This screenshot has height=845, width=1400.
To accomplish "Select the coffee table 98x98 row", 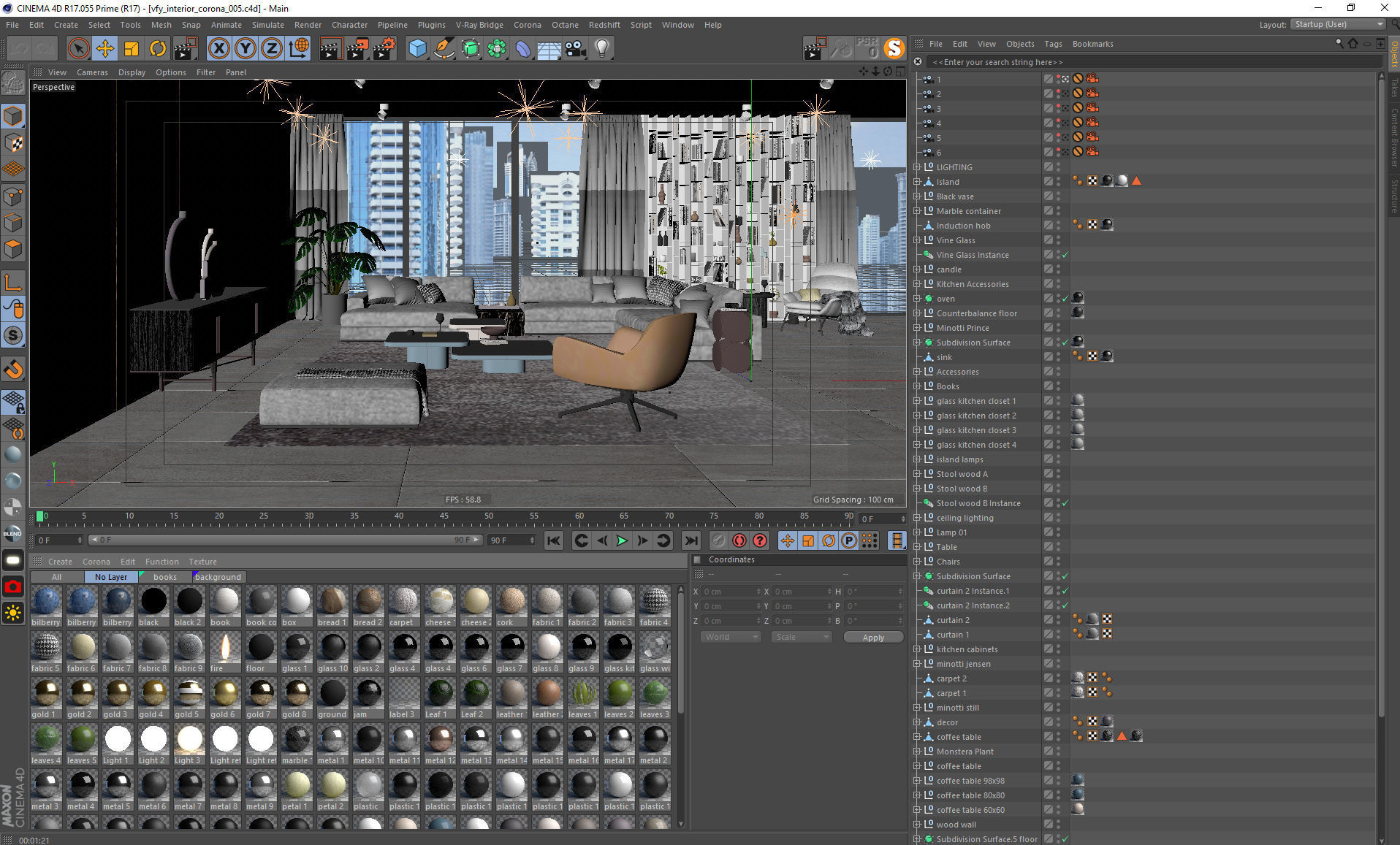I will (970, 781).
